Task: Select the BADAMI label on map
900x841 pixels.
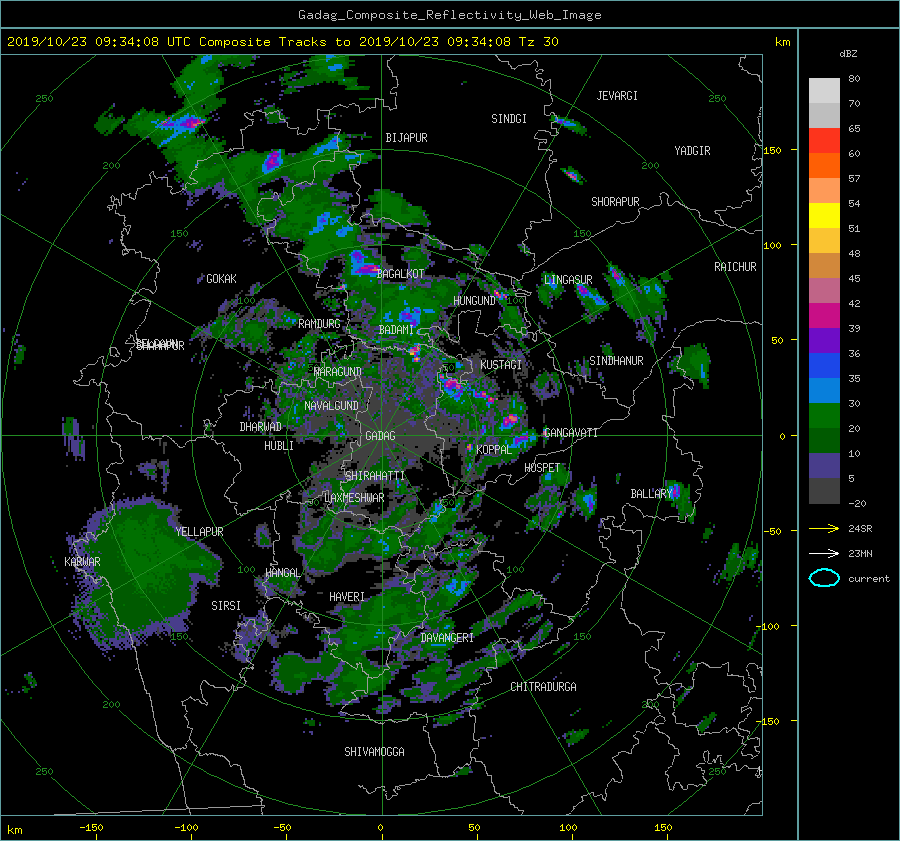Action: click(x=396, y=330)
